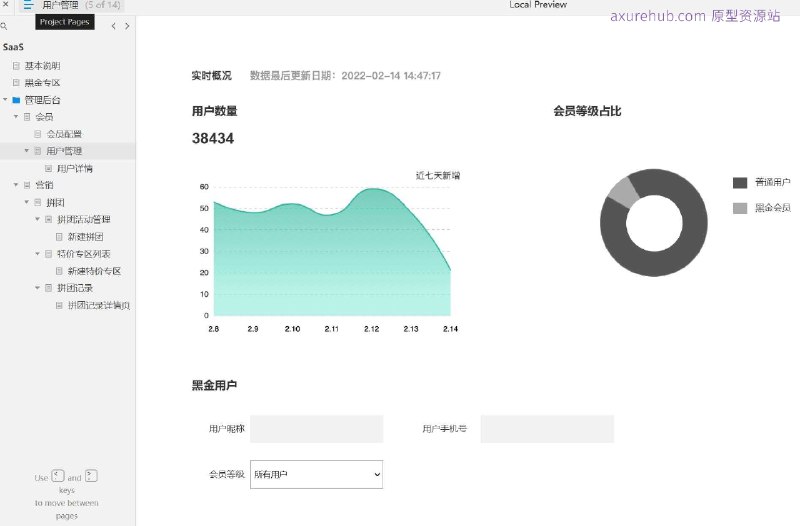Open the 会员配置 page
Image resolution: width=800 pixels, height=526 pixels.
click(x=64, y=134)
